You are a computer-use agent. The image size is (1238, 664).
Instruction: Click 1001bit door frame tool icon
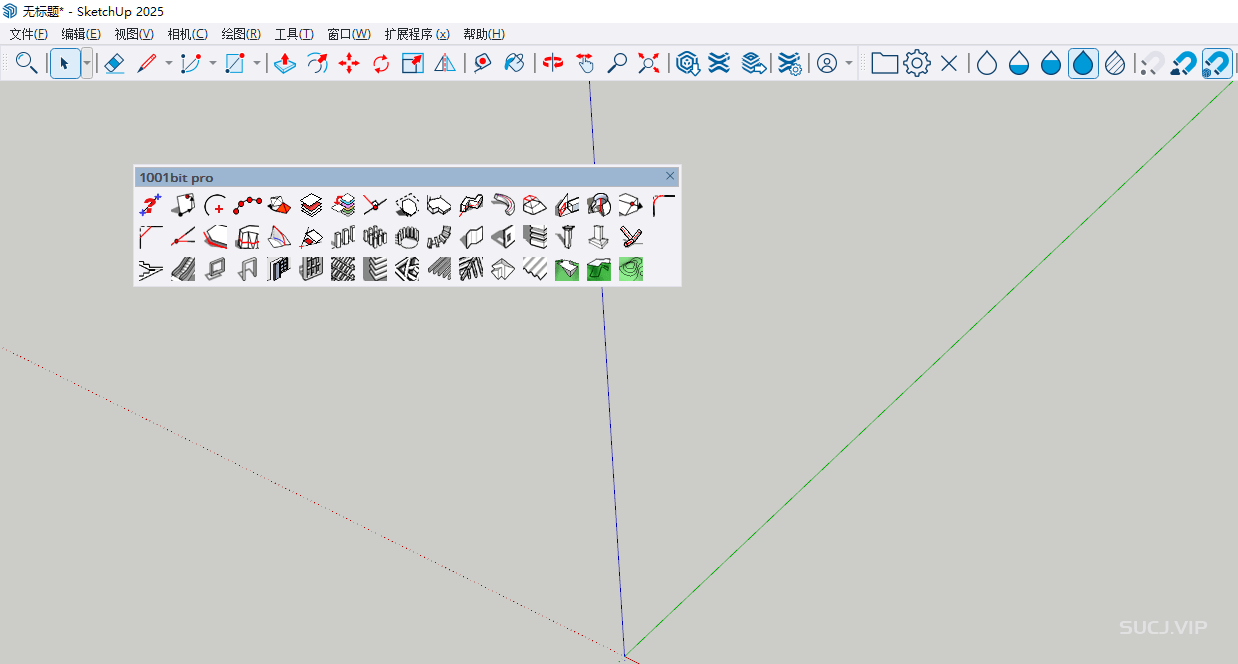click(246, 269)
